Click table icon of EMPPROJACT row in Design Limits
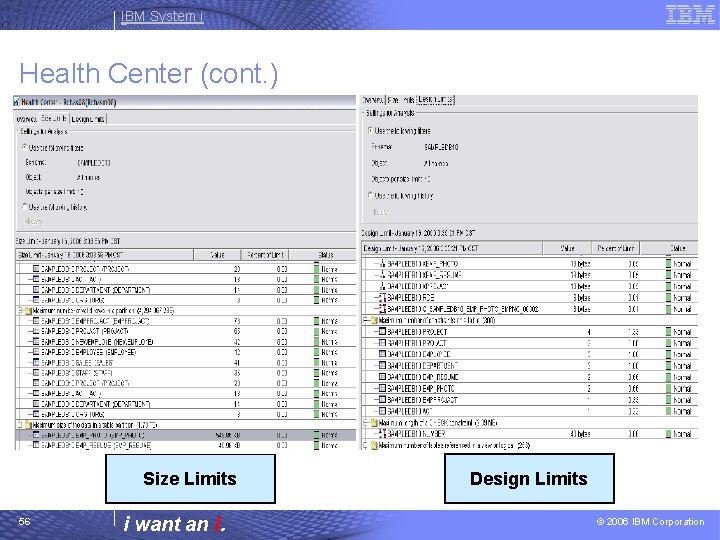Viewport: 720px width, 540px height. tap(382, 399)
